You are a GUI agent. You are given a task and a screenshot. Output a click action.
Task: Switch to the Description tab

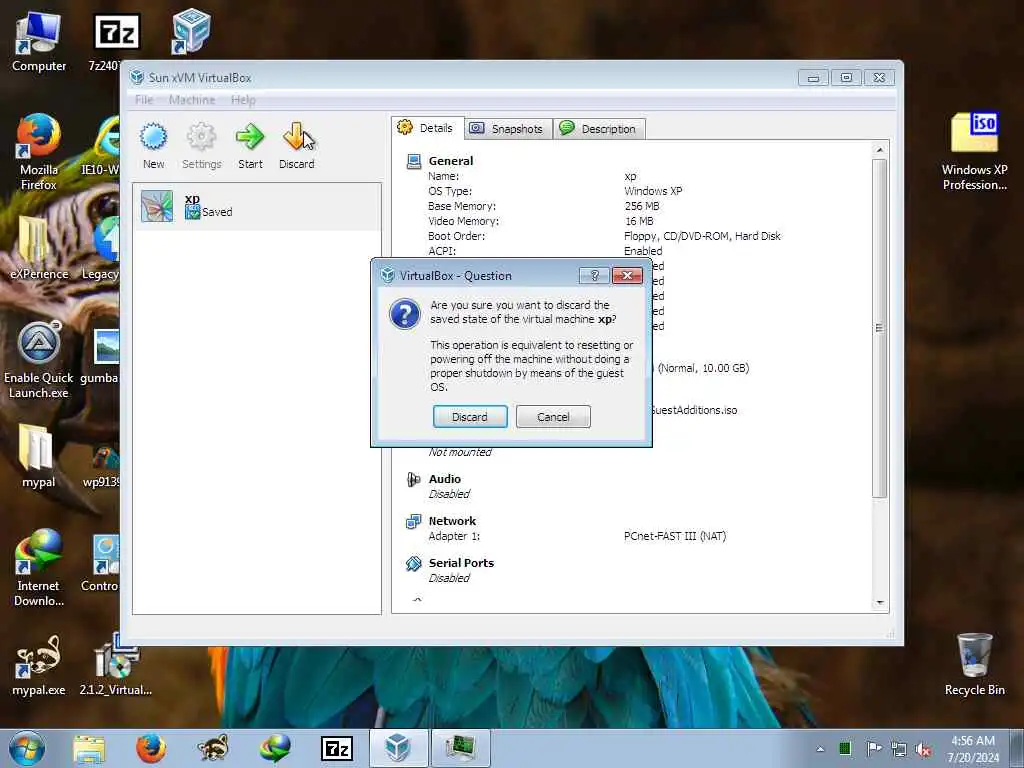[600, 129]
